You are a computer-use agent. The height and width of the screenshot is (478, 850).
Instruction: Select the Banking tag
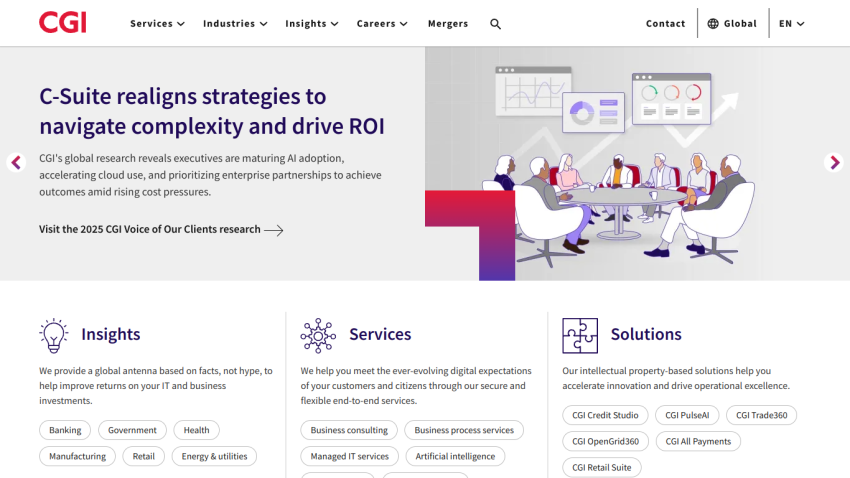click(65, 430)
